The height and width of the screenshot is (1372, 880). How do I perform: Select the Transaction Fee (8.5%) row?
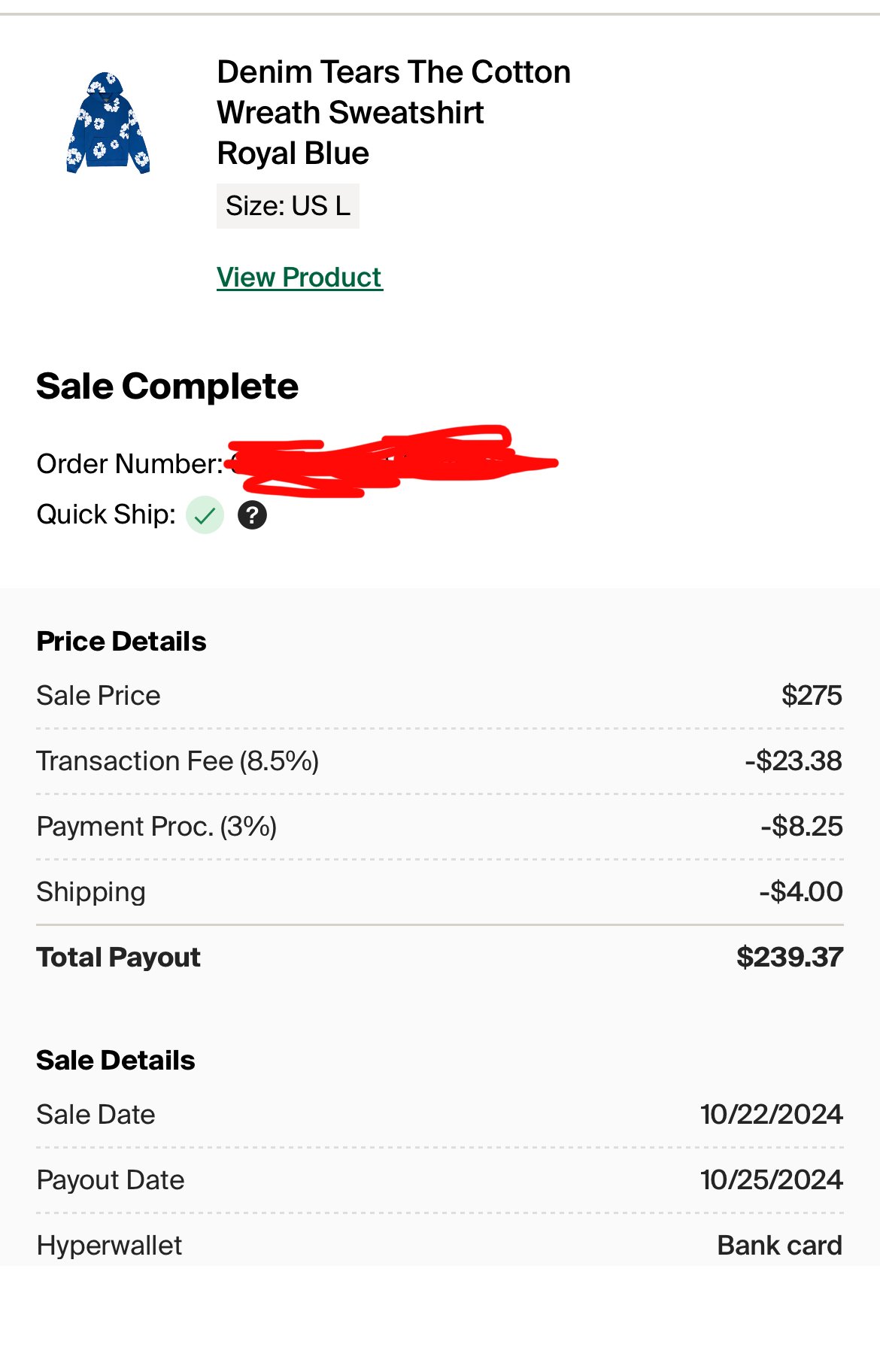[440, 761]
